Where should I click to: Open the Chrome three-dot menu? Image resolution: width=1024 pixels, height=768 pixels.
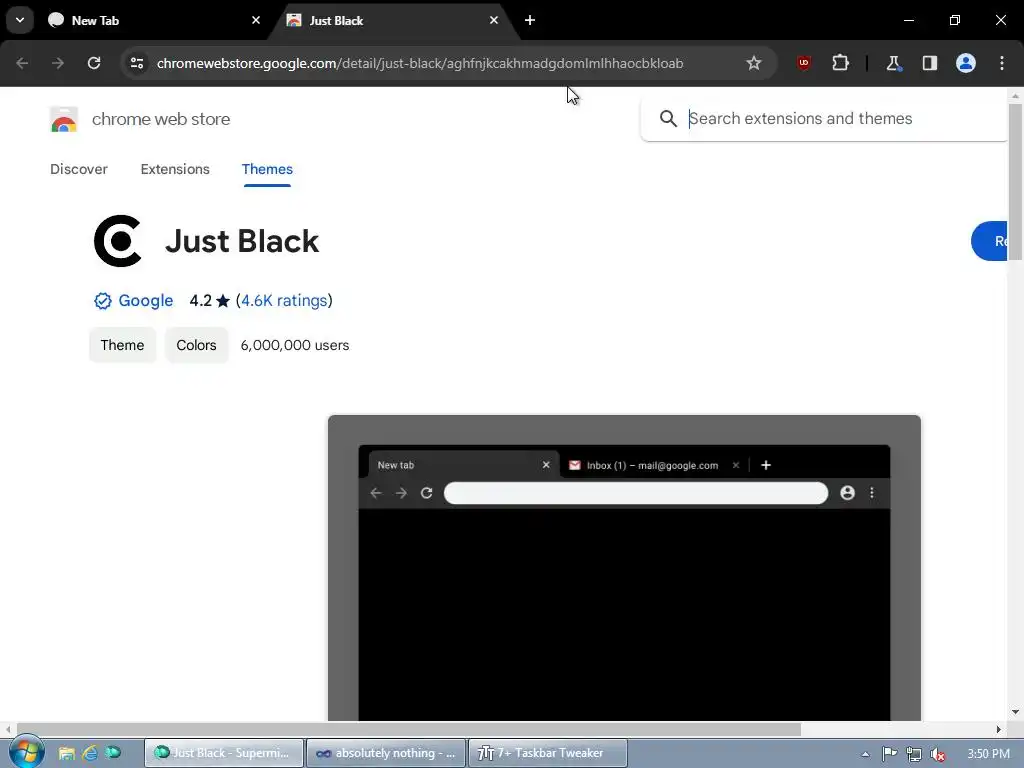click(x=1002, y=63)
